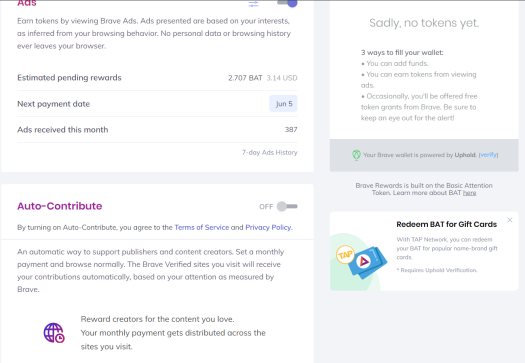Click the Uphold verify link
Viewport: 525px width, 363px height.
[488, 155]
